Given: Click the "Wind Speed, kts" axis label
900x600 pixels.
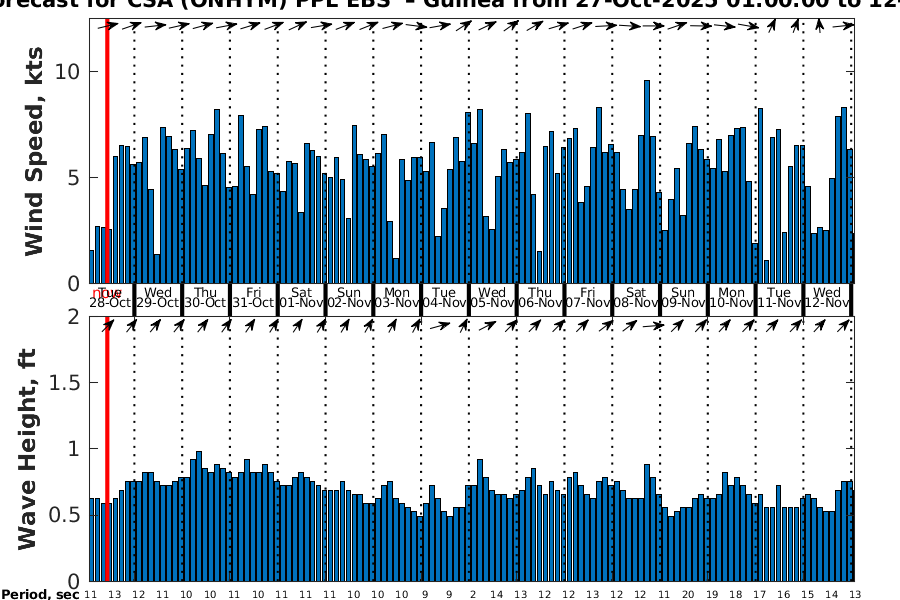Looking at the screenshot, I should coord(35,150).
